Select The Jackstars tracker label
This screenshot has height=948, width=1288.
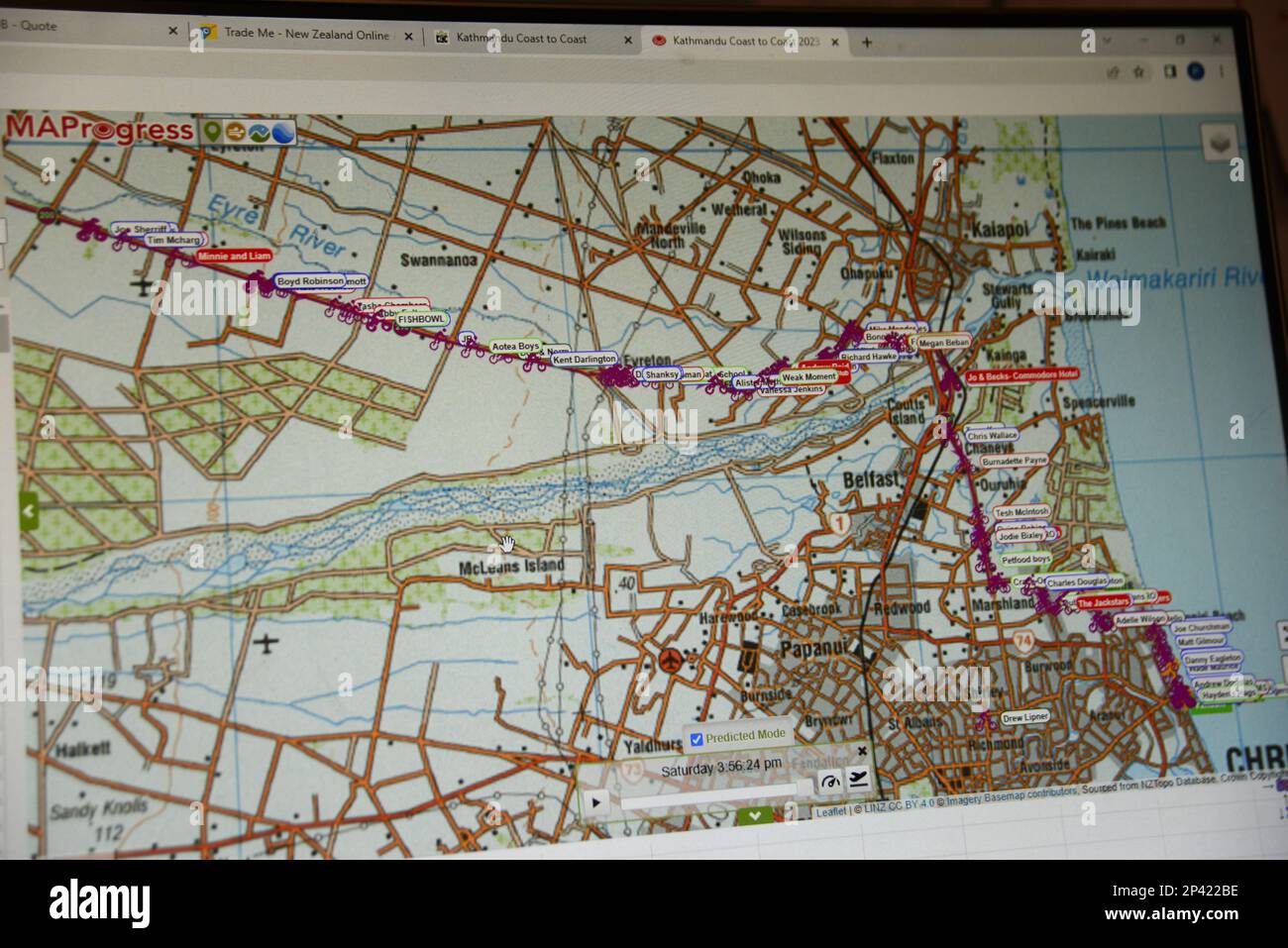click(1103, 602)
